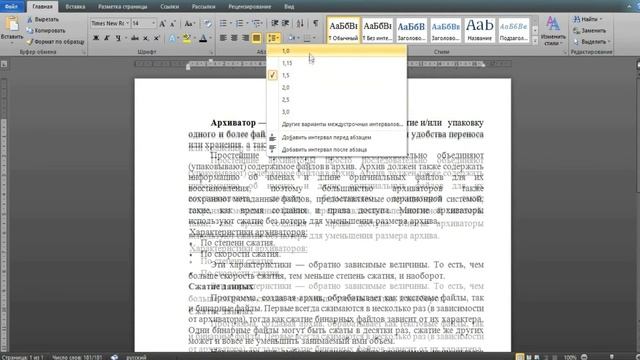This screenshot has width=640, height=360.
Task: Add spacing before paragraph (Добавить интервал перед абзацем)
Action: click(337, 138)
